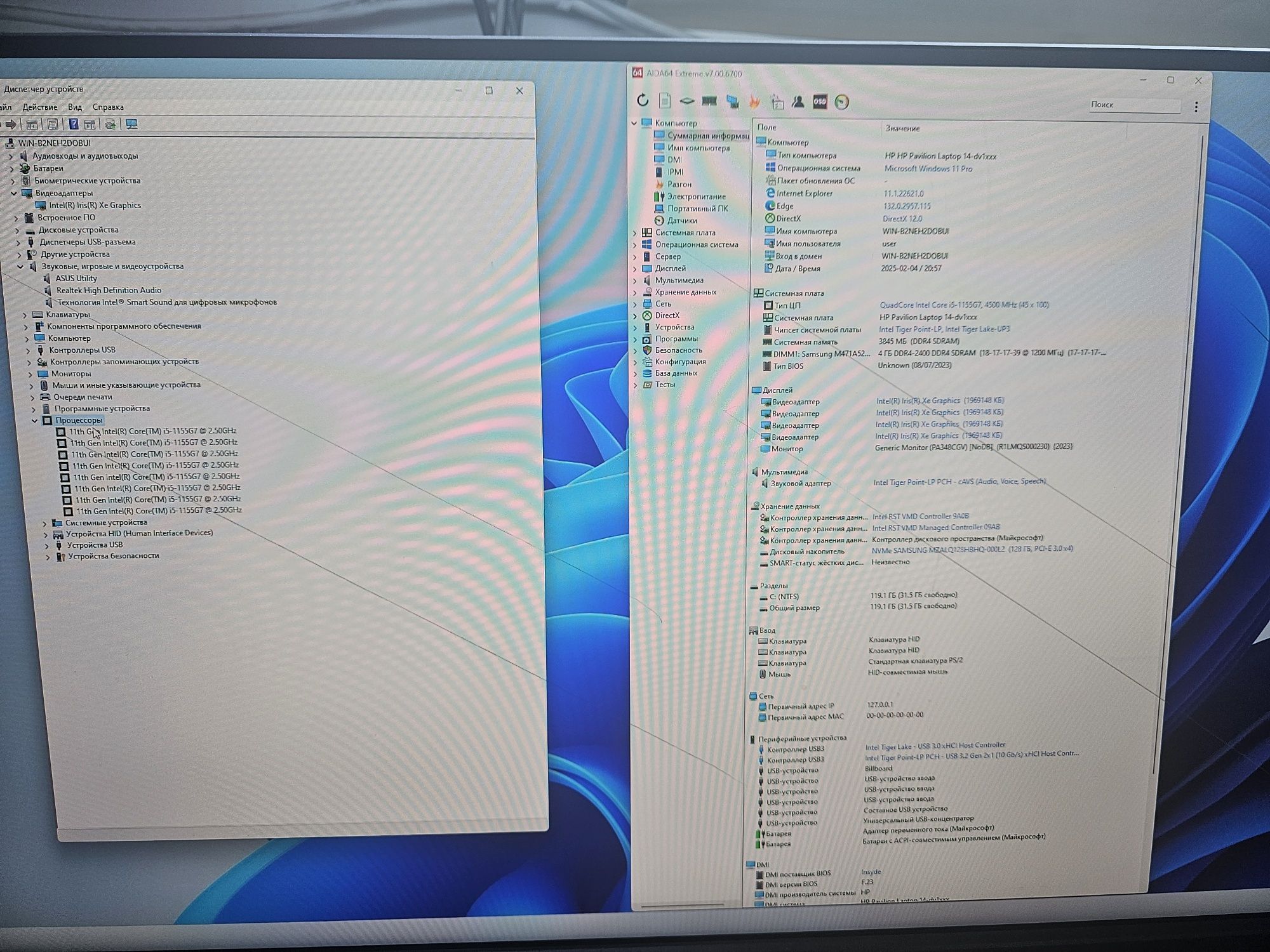
Task: Click the Forward arrow in Device Manager toolbar
Action: coord(11,124)
